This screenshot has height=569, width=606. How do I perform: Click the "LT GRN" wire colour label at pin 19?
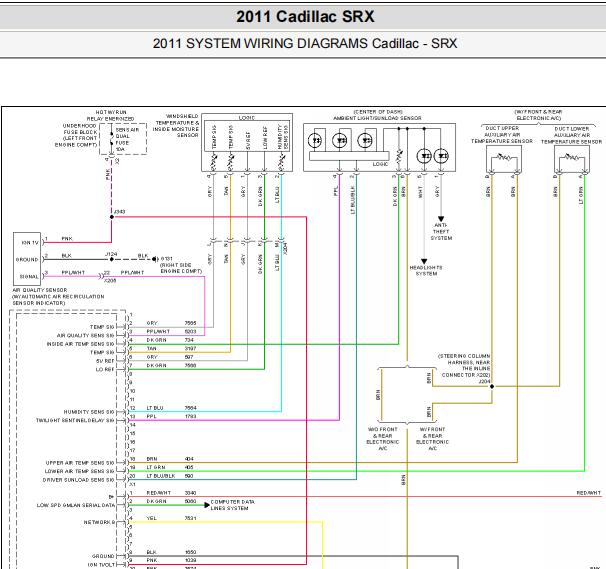156,467
